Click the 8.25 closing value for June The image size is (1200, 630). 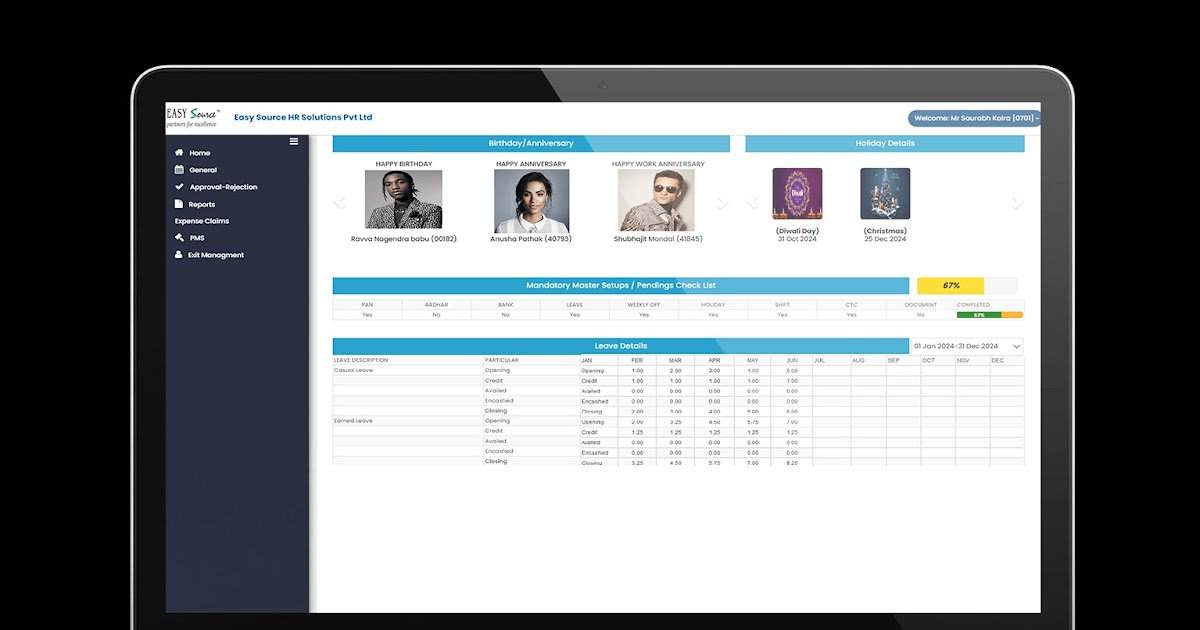pyautogui.click(x=792, y=463)
